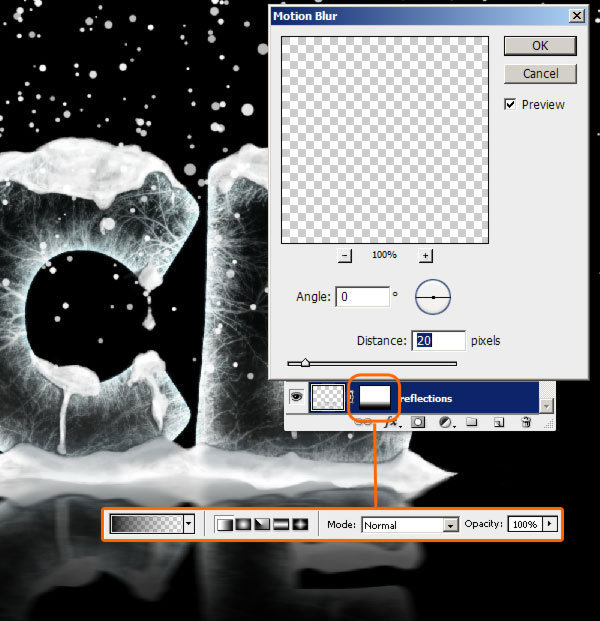Select the Reflected Gradient style icon
The image size is (600, 621).
pyautogui.click(x=281, y=524)
